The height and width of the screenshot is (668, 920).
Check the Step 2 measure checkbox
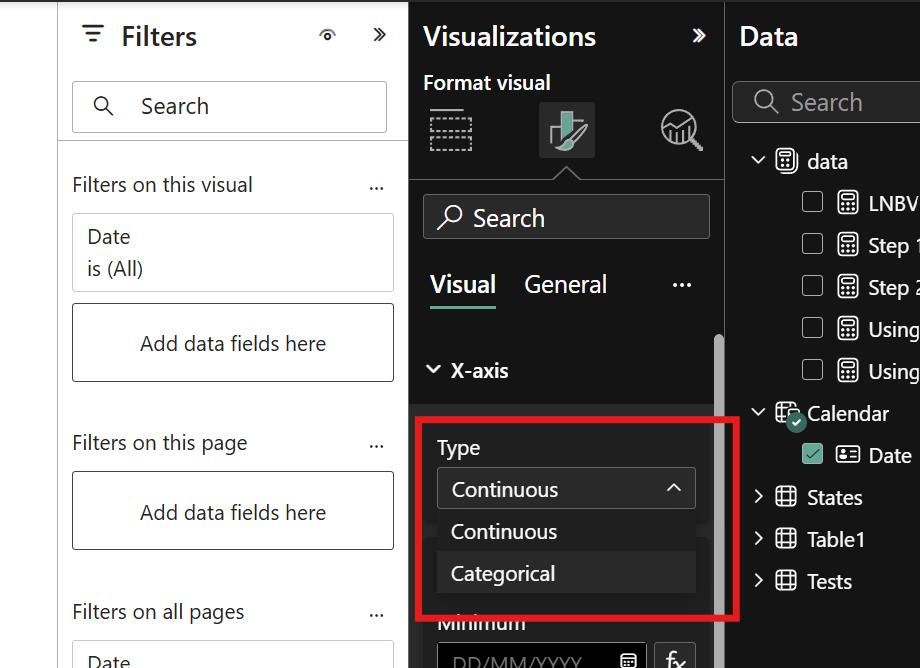click(x=812, y=286)
